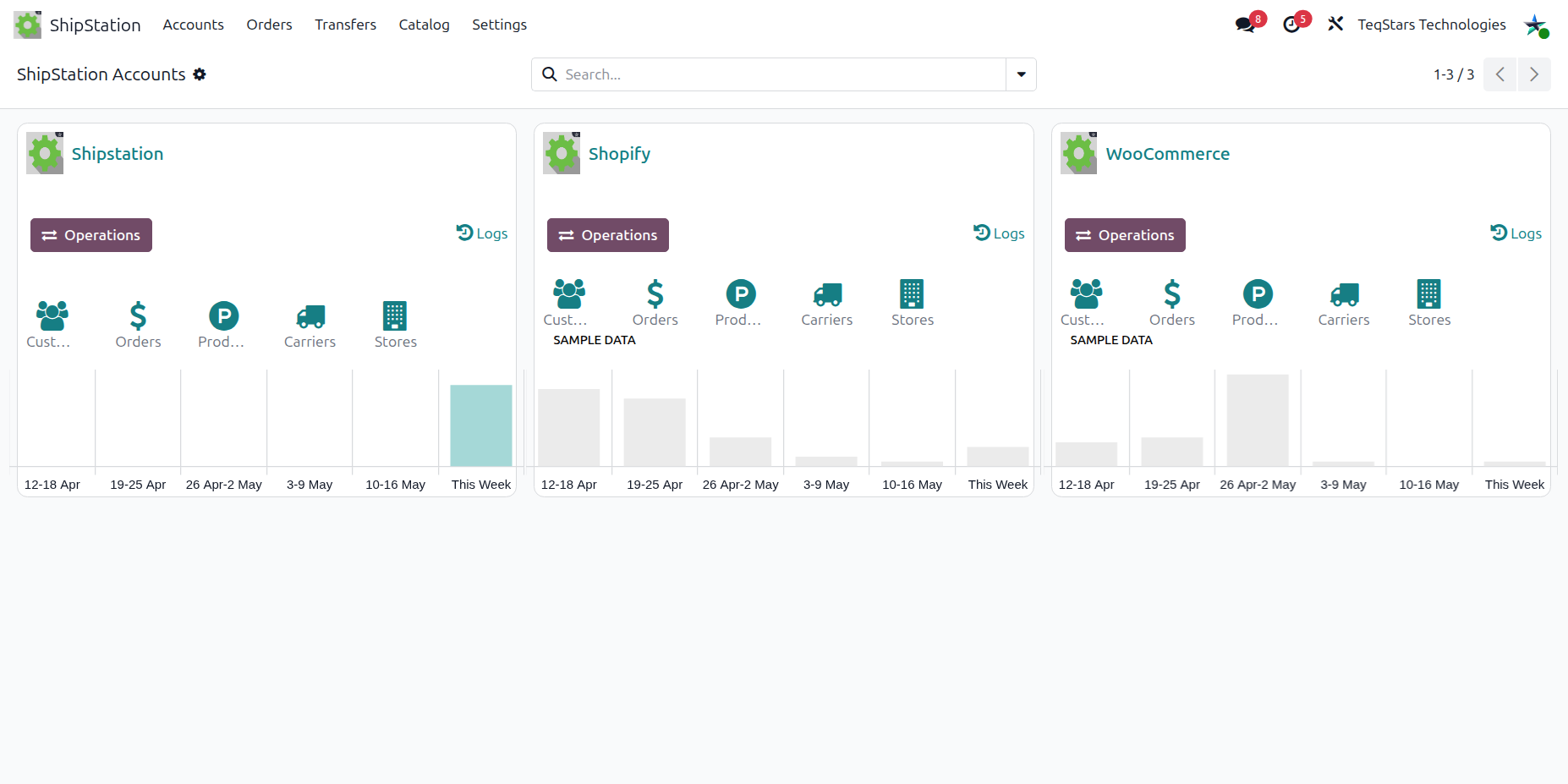Image resolution: width=1568 pixels, height=784 pixels.
Task: Open Customers icon on the WooCommerce card
Action: 1086,294
